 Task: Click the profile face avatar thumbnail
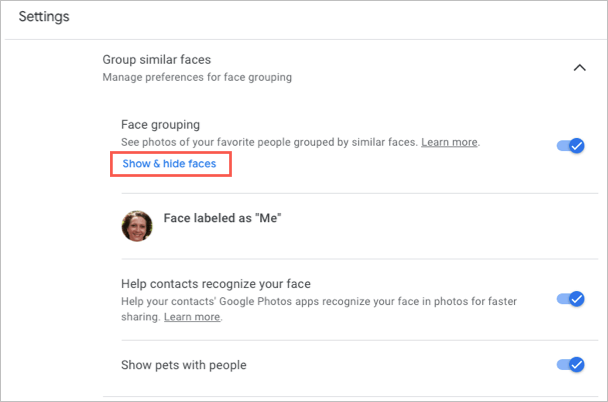coord(136,226)
